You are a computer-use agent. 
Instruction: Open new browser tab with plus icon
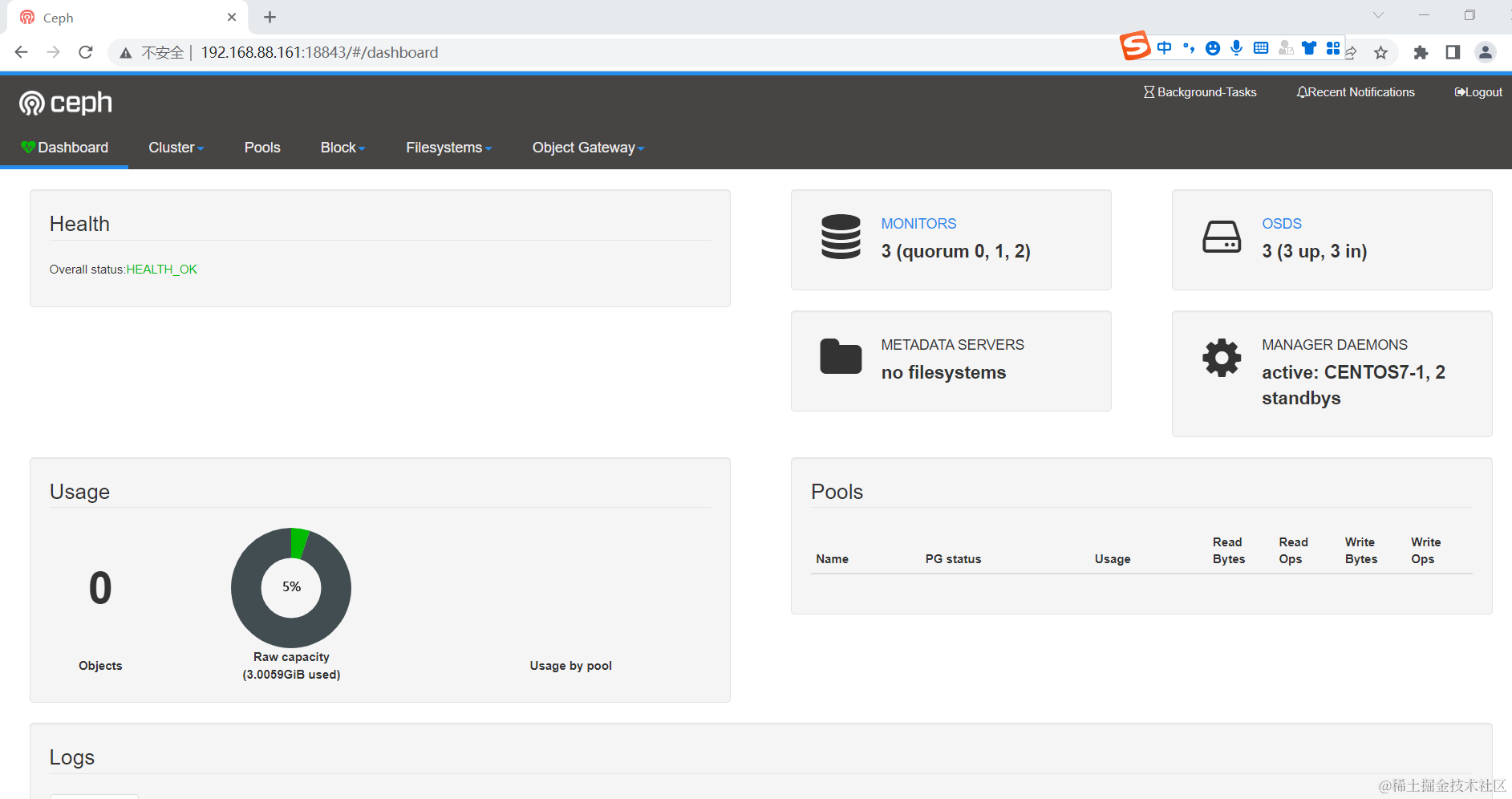pos(270,17)
